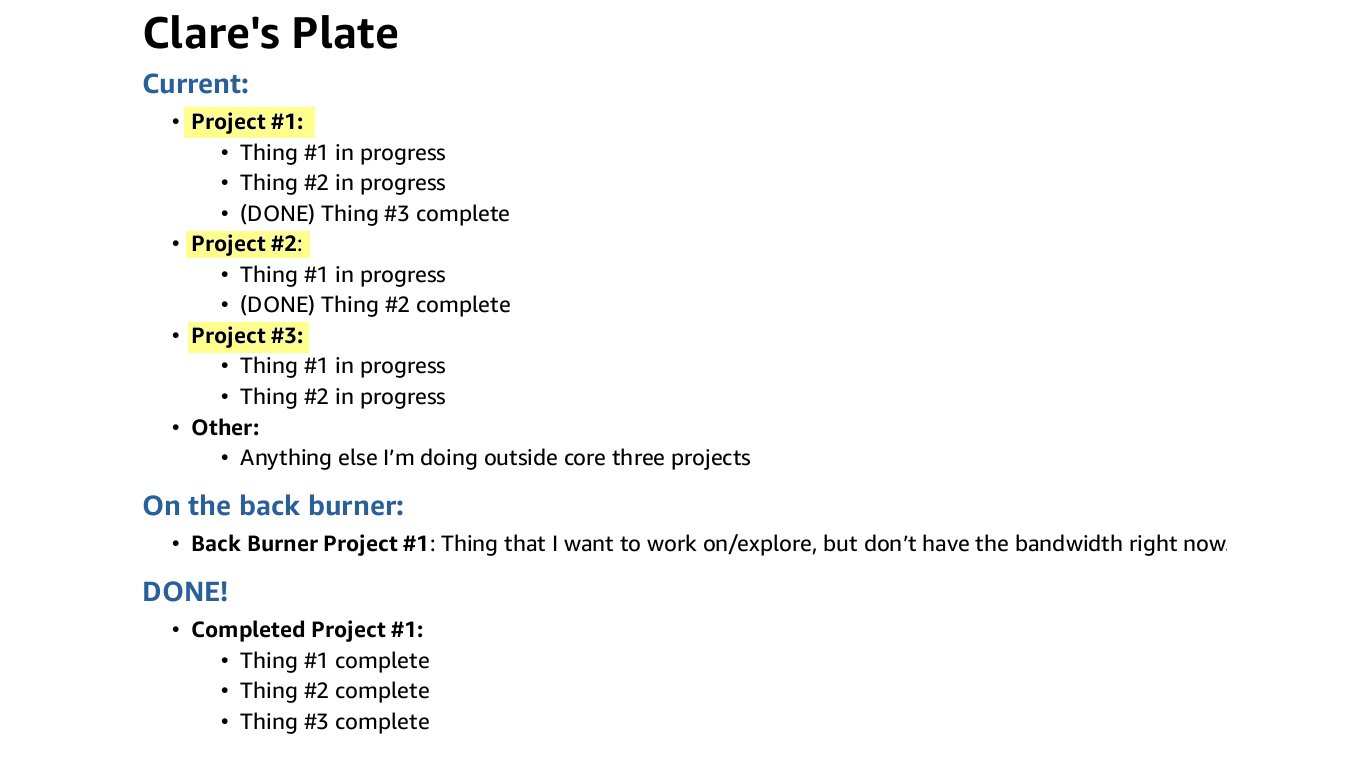Click the Completed Project #1: heading
1350x760 pixels.
coord(307,630)
